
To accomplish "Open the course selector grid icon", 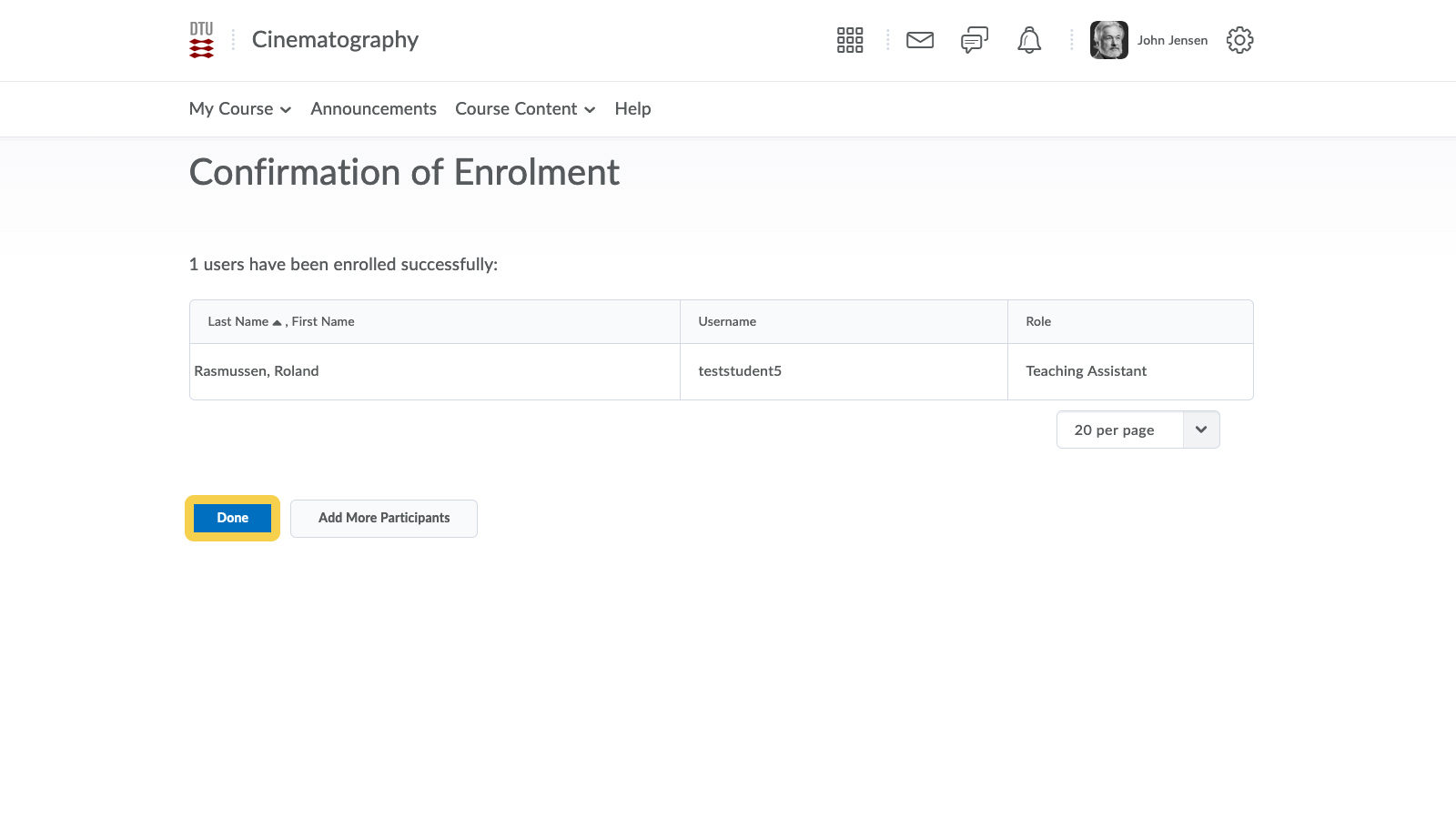I will pyautogui.click(x=849, y=40).
